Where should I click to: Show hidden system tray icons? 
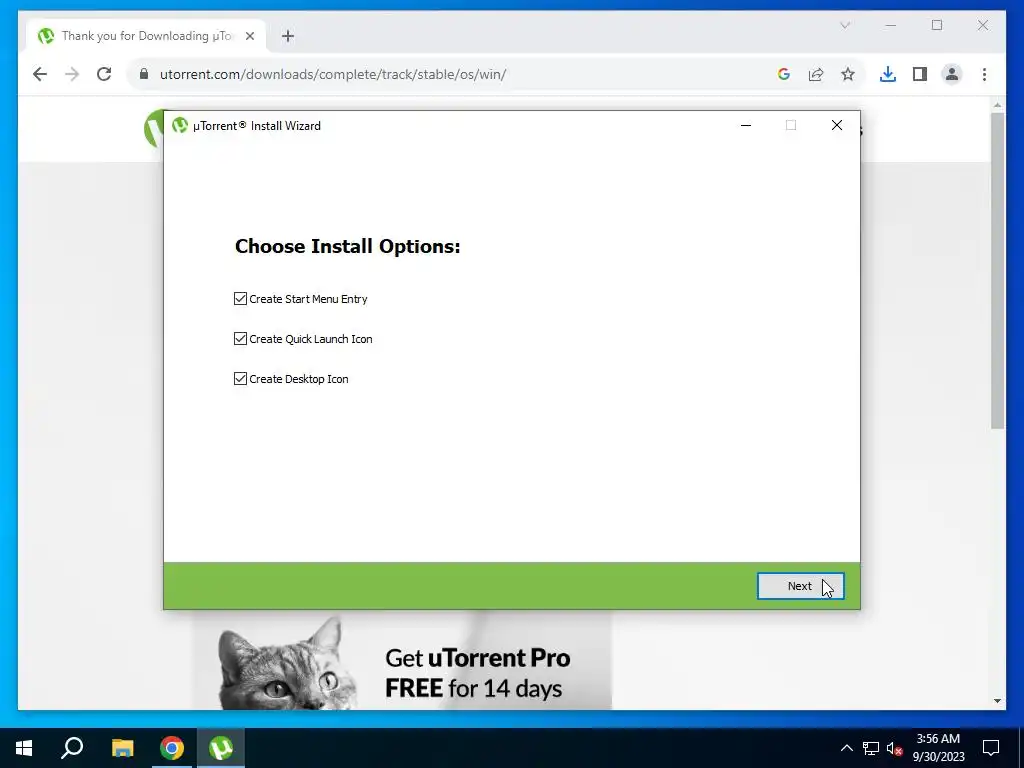click(x=846, y=748)
